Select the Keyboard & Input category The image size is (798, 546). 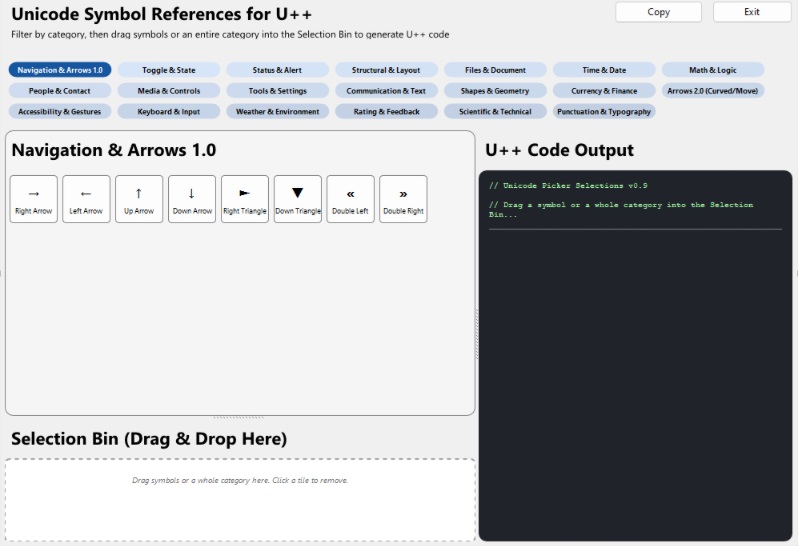click(169, 112)
